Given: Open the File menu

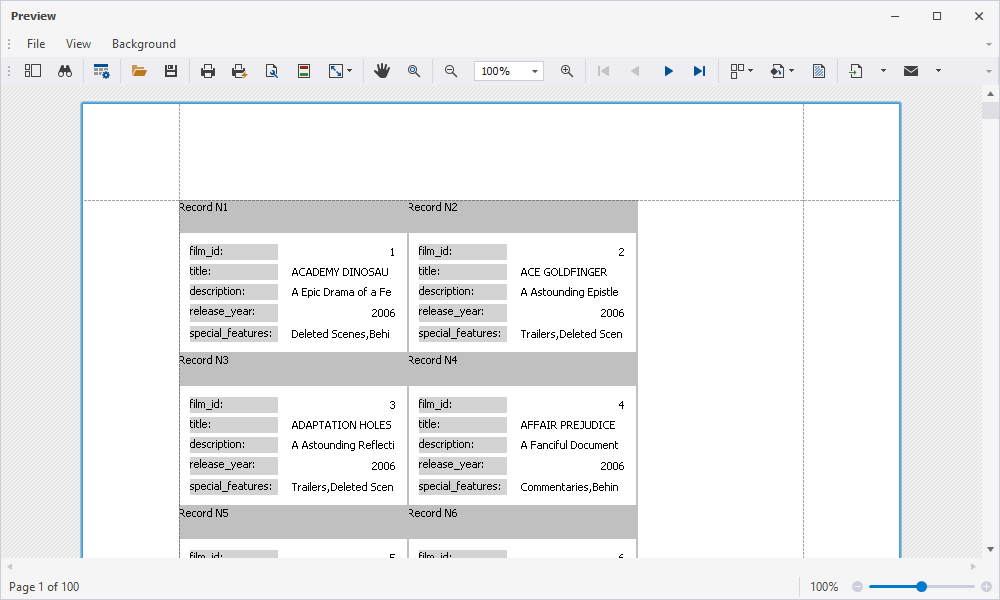Looking at the screenshot, I should point(36,43).
